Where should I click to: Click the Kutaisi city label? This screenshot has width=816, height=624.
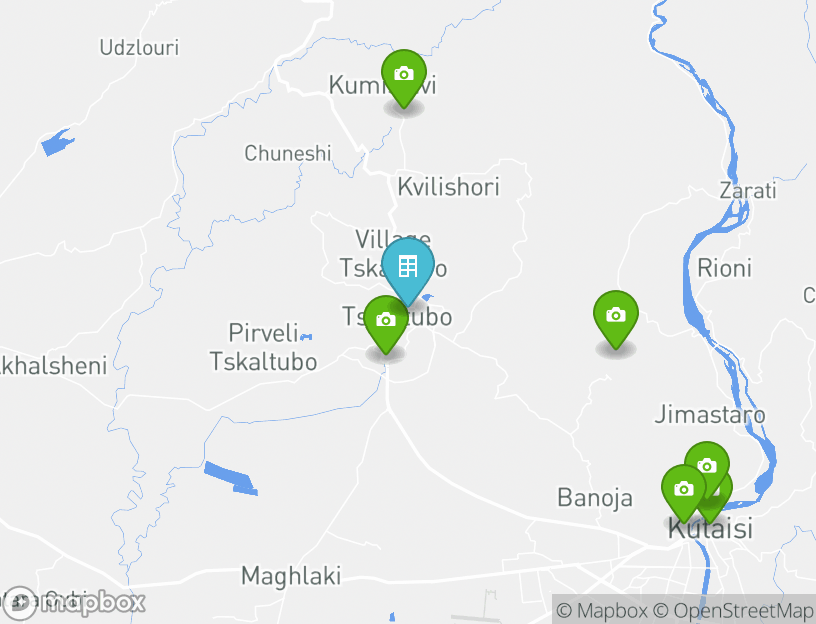(x=710, y=529)
